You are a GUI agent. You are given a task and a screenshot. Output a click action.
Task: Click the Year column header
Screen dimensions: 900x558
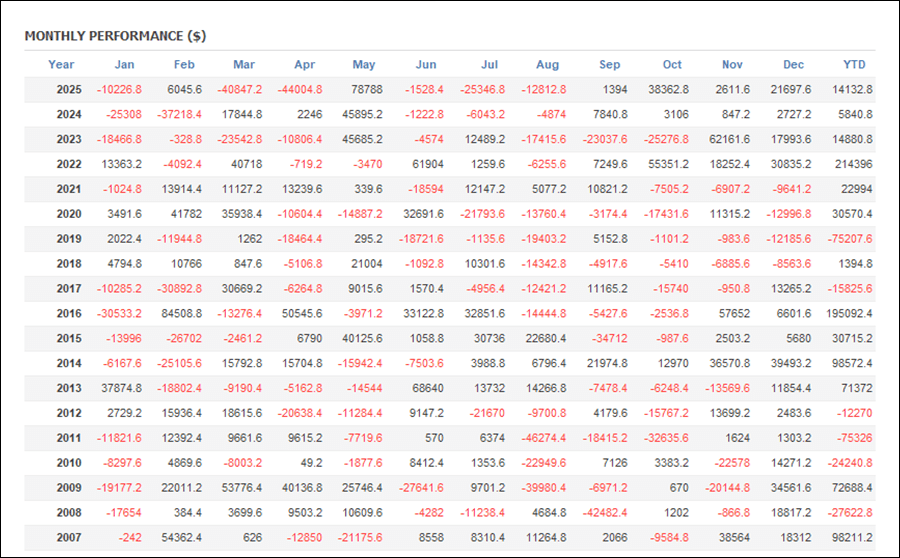click(61, 65)
